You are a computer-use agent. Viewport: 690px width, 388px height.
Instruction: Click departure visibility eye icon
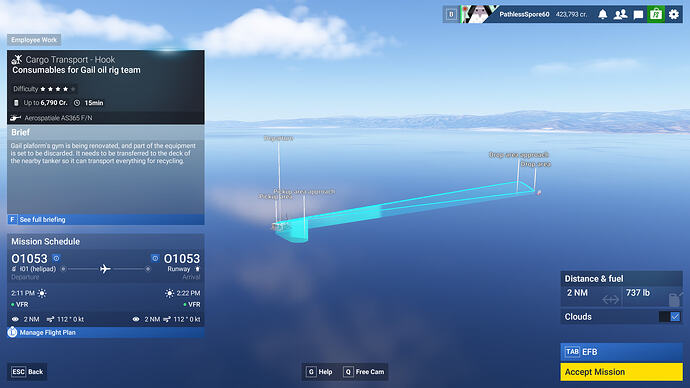[15, 319]
